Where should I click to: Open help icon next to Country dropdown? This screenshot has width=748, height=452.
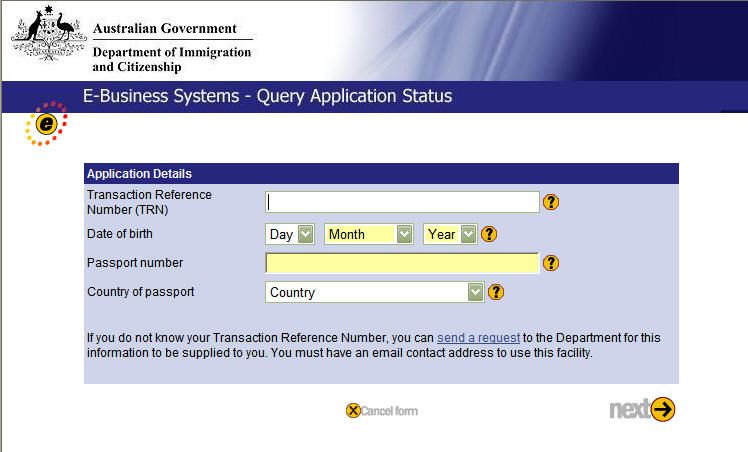click(x=496, y=292)
